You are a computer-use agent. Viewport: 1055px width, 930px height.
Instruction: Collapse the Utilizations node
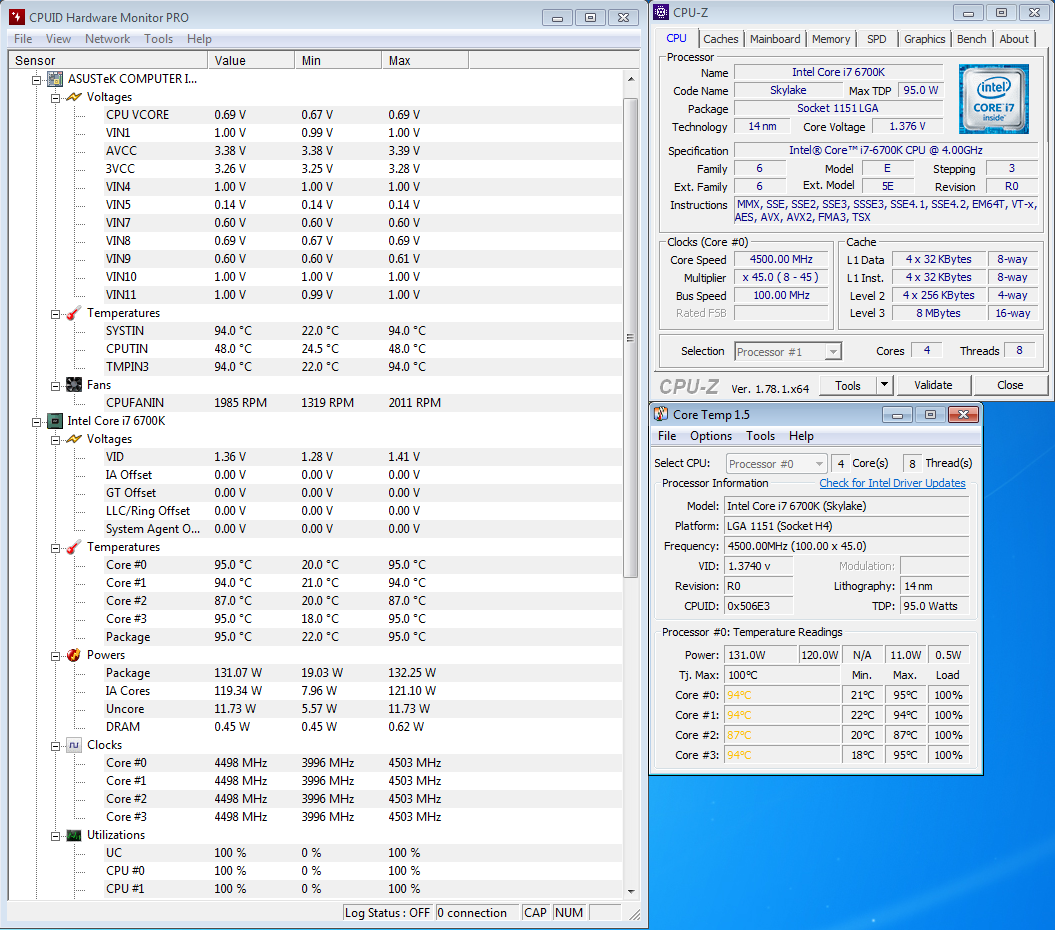(56, 836)
